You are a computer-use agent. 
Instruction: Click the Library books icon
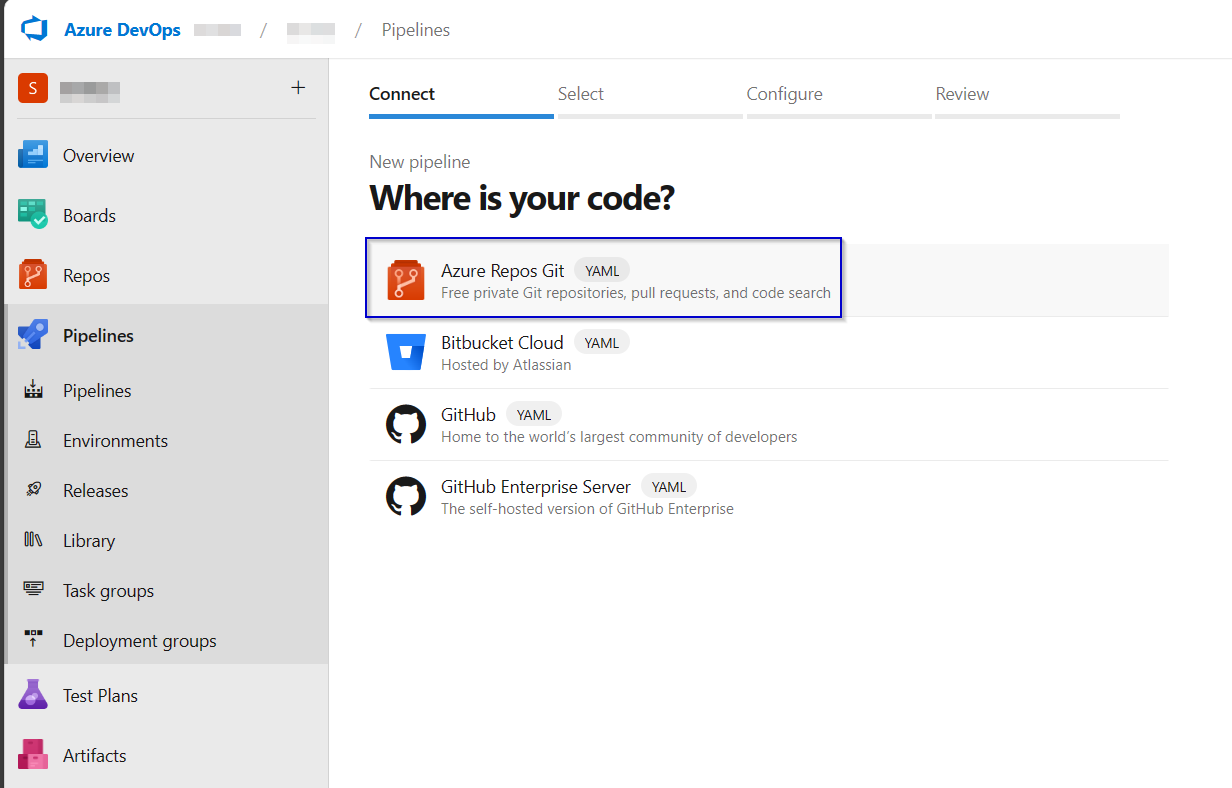[x=33, y=540]
